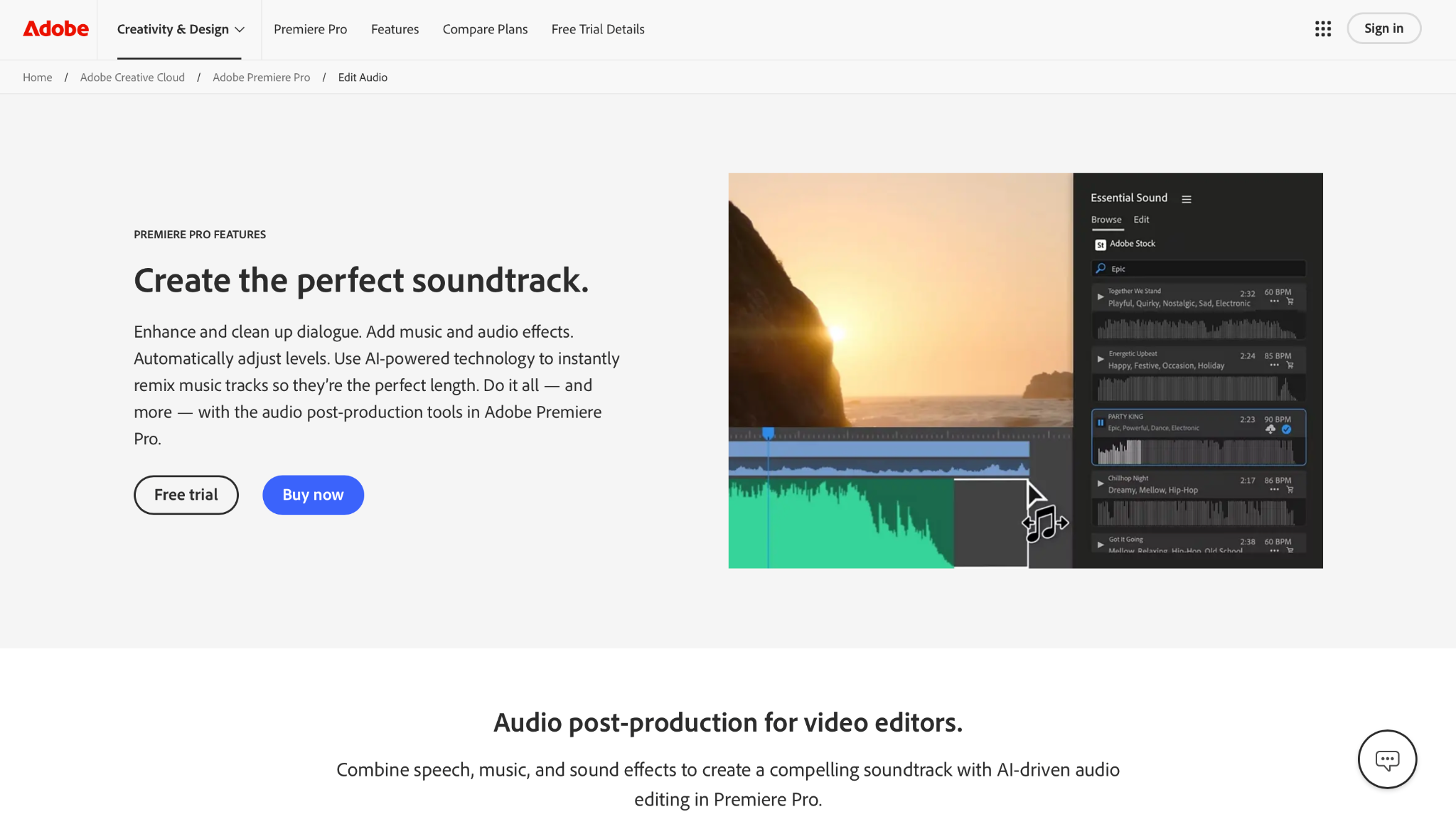Click the Free trial button
Screen dimensions: 1456x829
coord(186,495)
